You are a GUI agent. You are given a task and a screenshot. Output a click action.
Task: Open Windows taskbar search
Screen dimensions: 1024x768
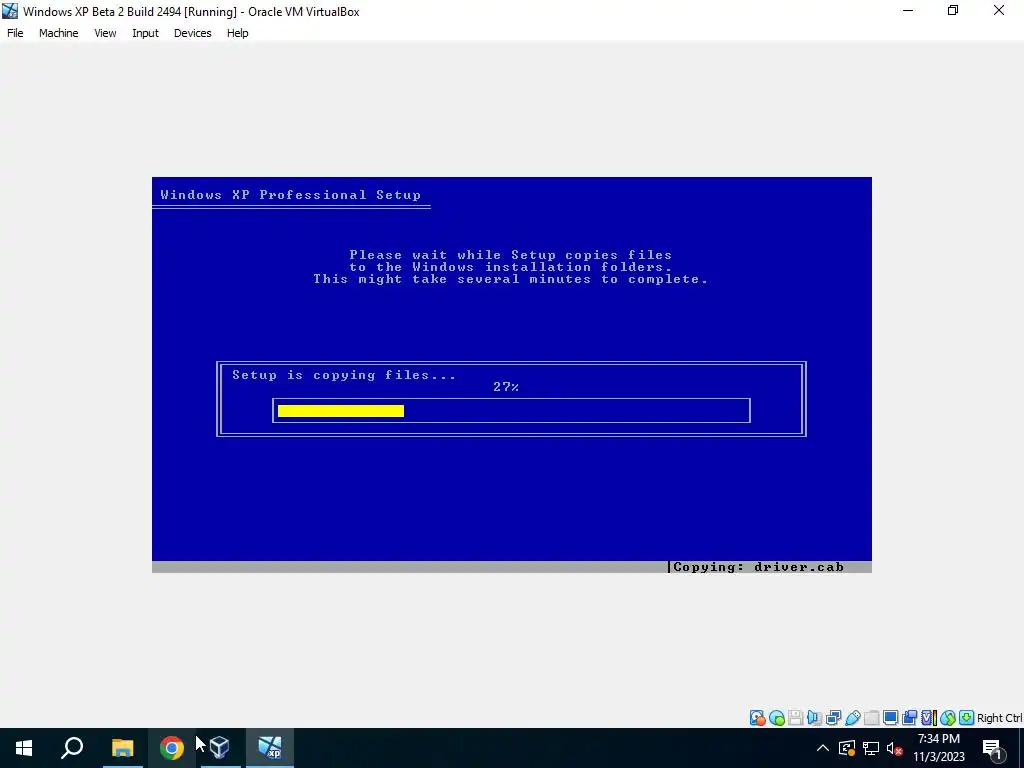coord(72,748)
